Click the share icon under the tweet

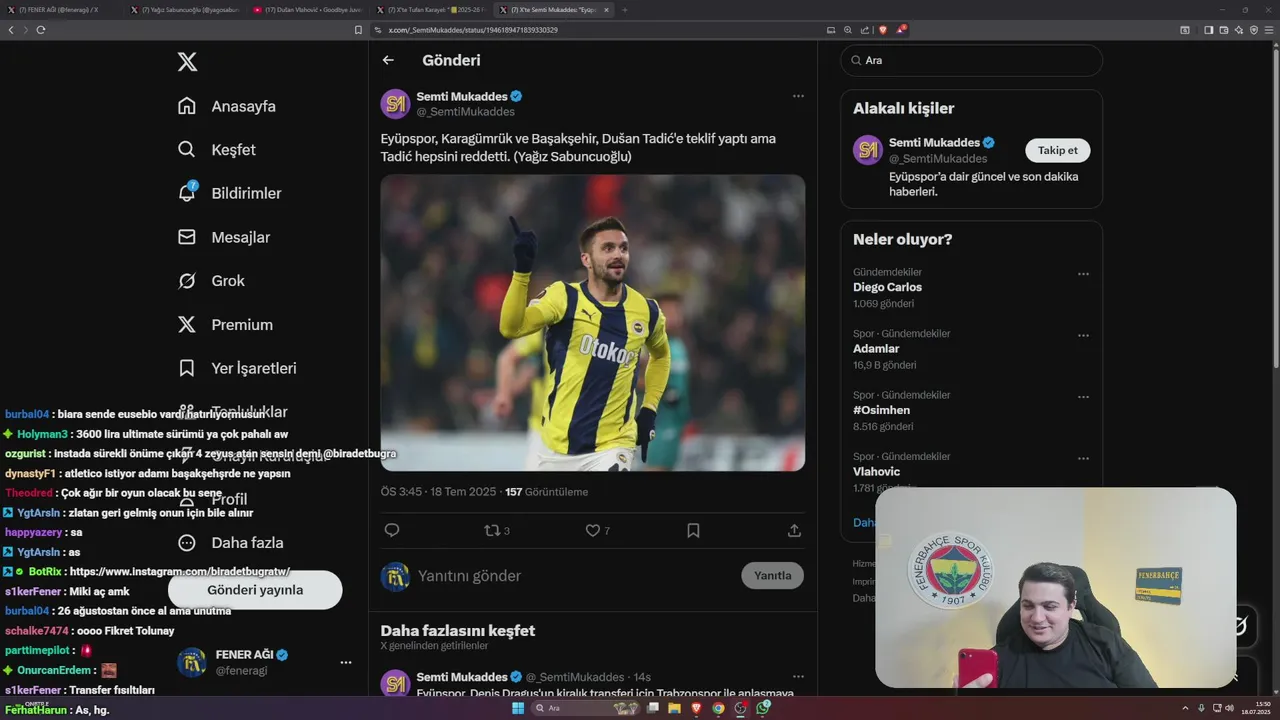click(794, 531)
